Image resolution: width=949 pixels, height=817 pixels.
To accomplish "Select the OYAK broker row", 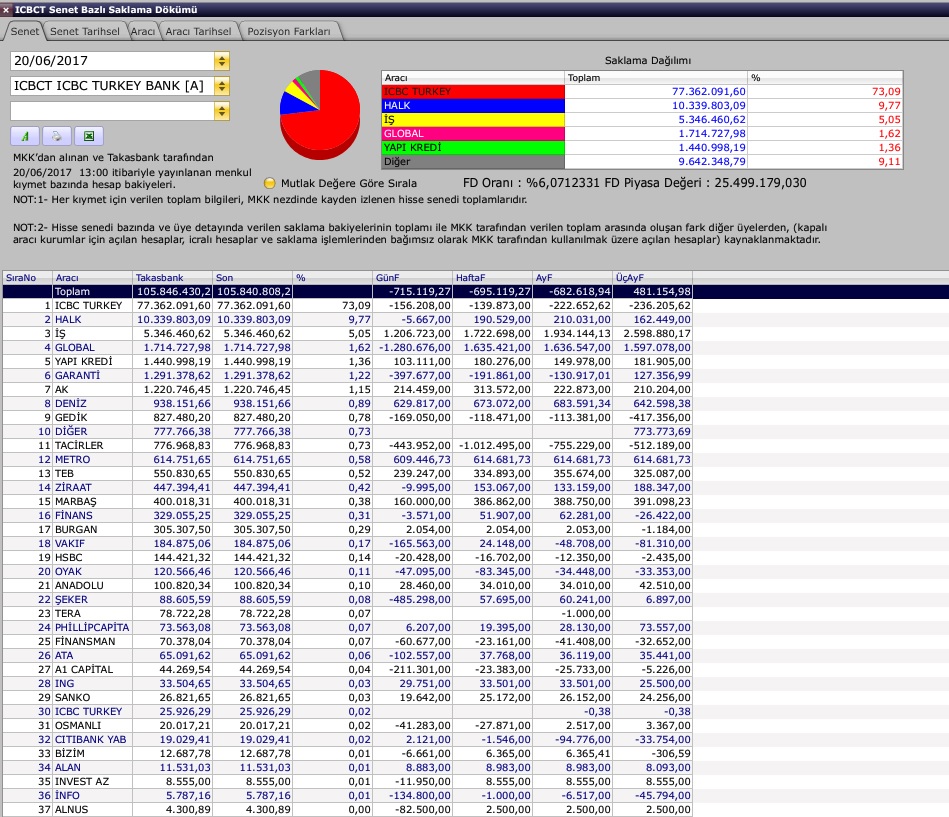I will 347,571.
